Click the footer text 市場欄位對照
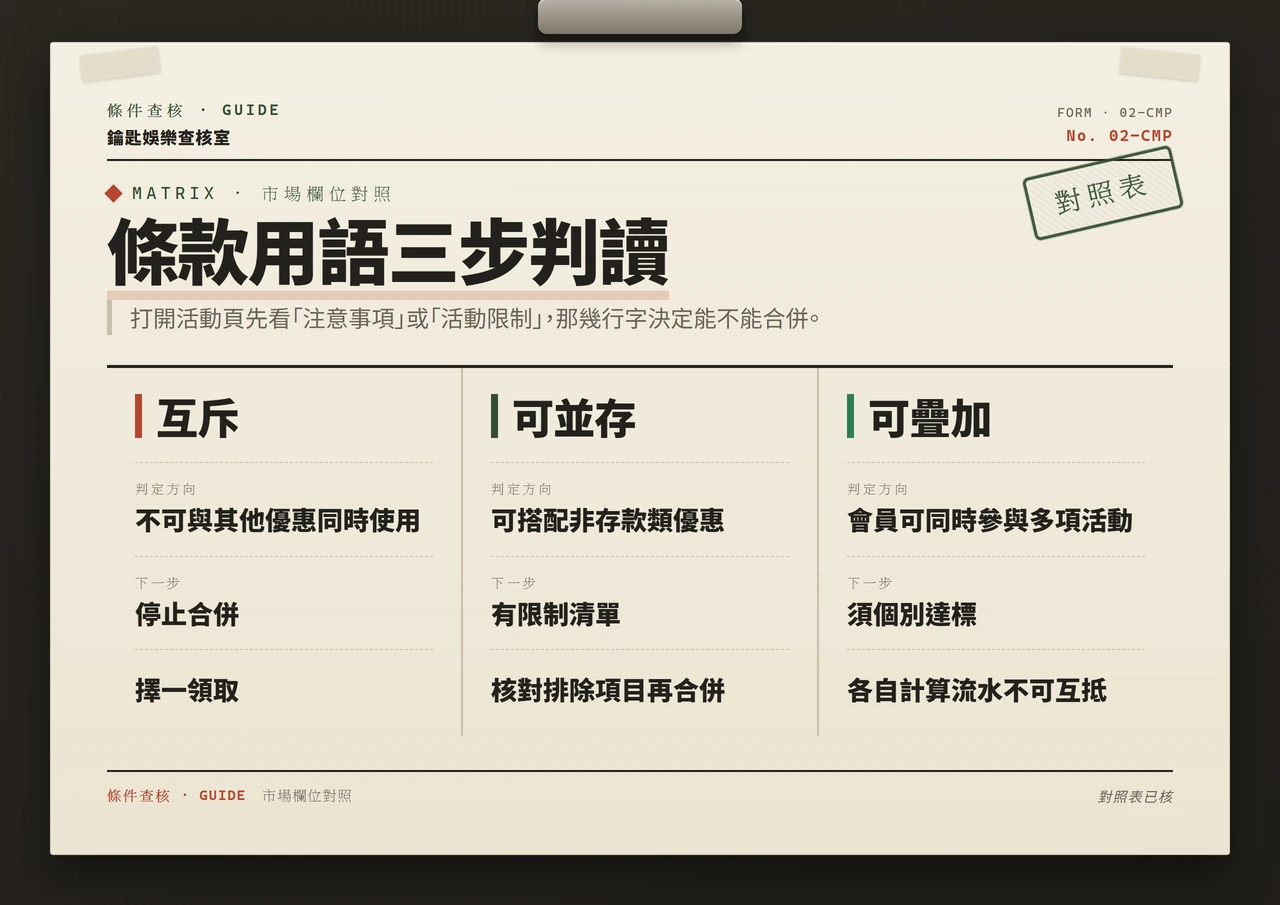Viewport: 1280px width, 905px height. pos(307,795)
